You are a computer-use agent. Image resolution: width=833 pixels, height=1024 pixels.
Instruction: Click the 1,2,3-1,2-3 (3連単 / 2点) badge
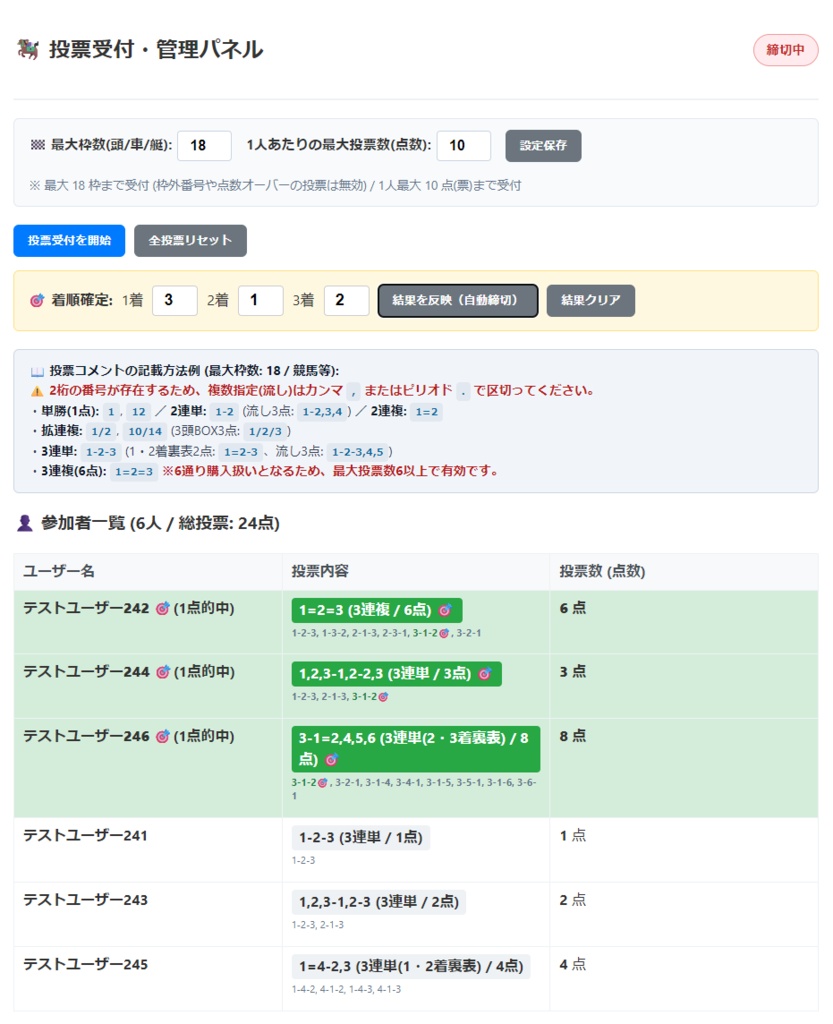click(x=379, y=902)
